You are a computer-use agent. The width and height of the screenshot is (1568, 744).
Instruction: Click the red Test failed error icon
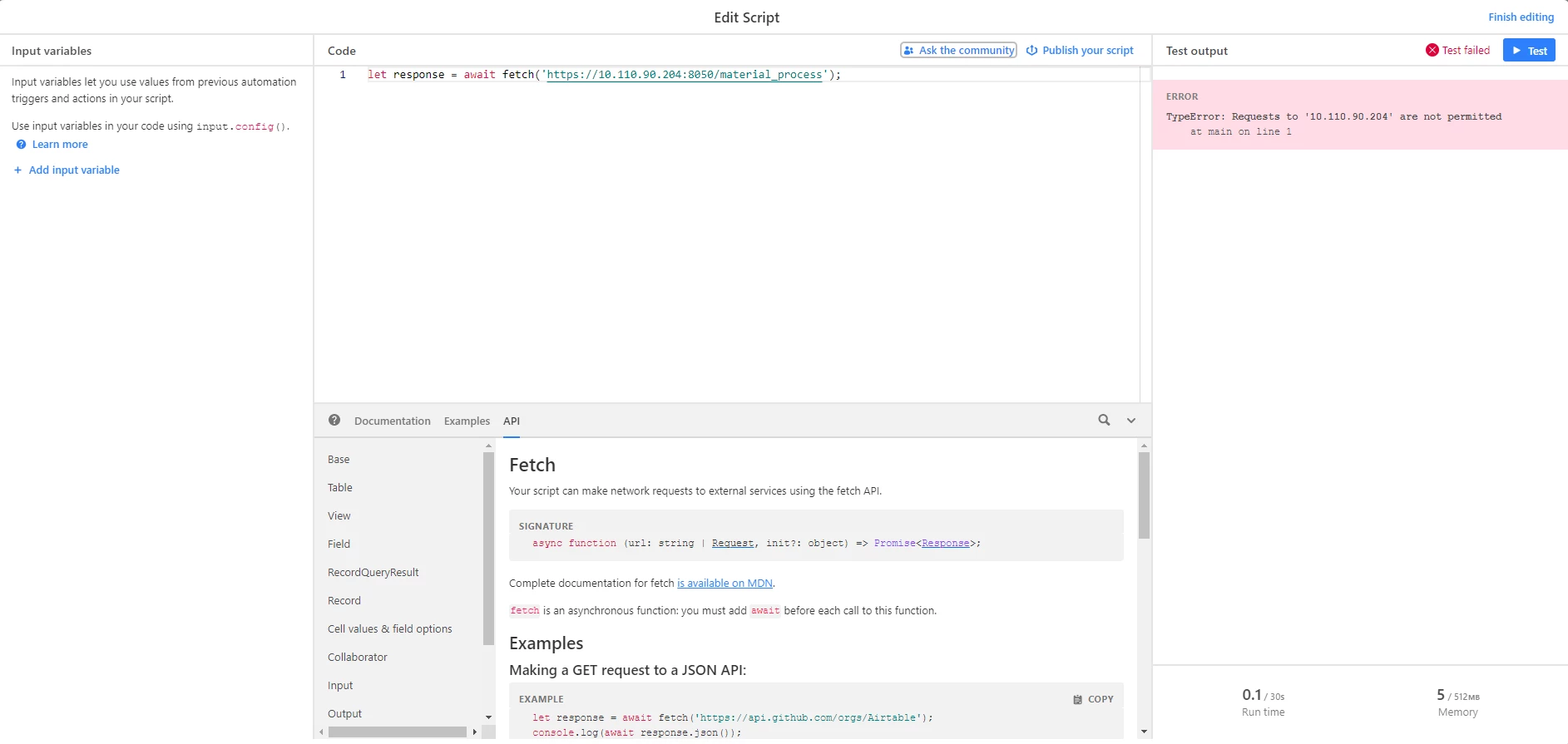click(1432, 51)
